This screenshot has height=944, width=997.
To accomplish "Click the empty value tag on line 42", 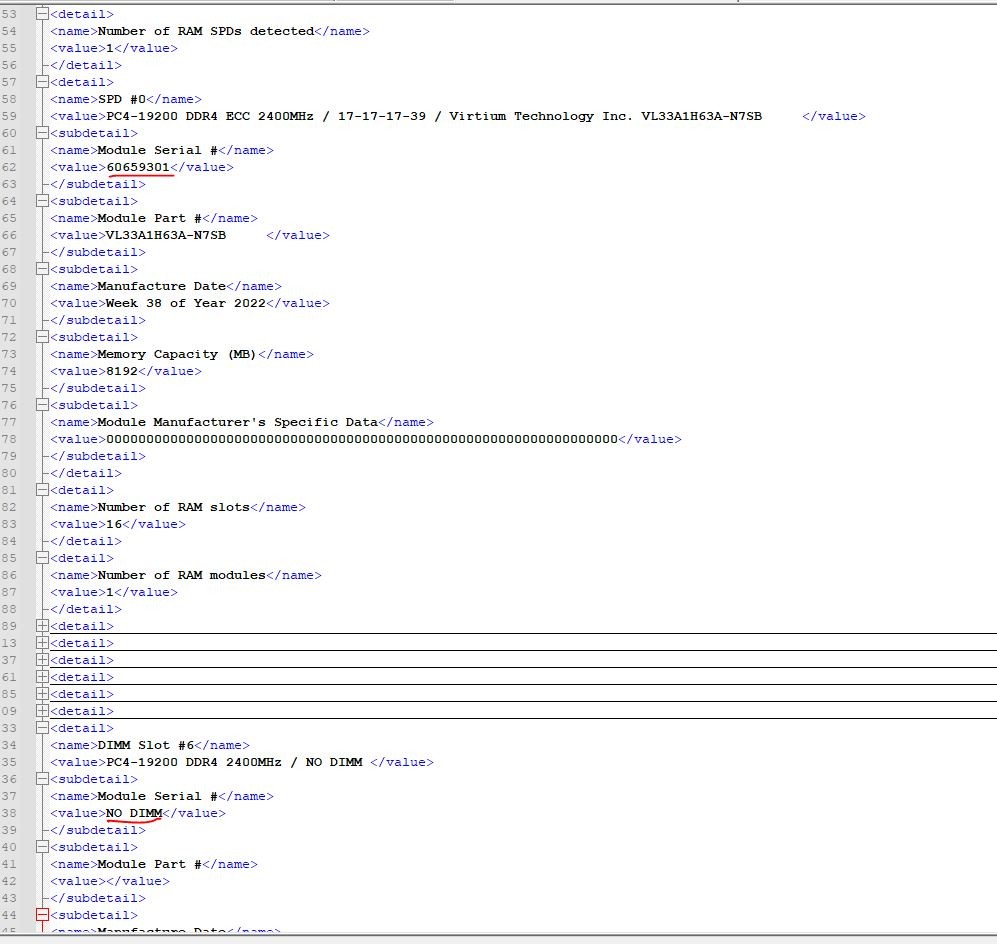I will pos(110,880).
